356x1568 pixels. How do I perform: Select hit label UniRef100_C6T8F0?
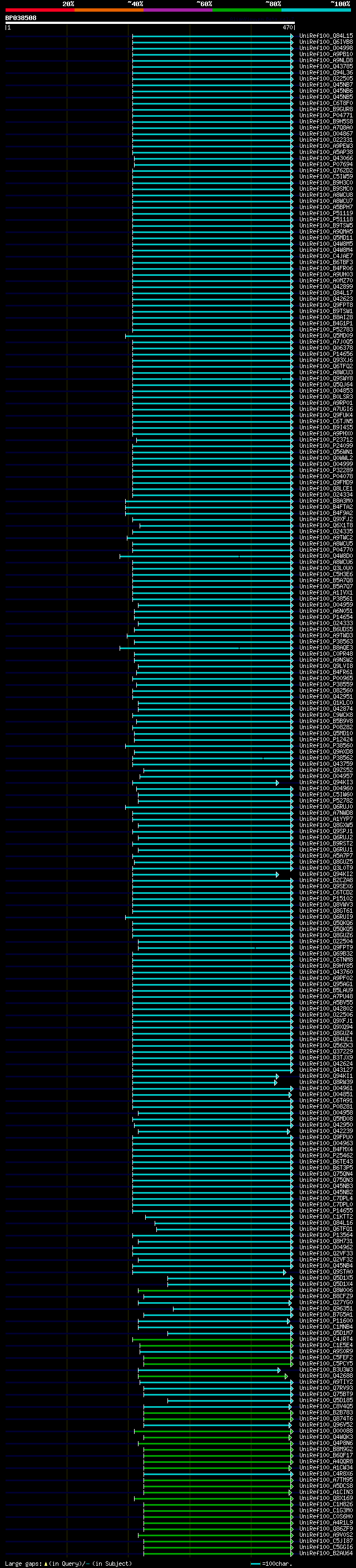[x=326, y=103]
